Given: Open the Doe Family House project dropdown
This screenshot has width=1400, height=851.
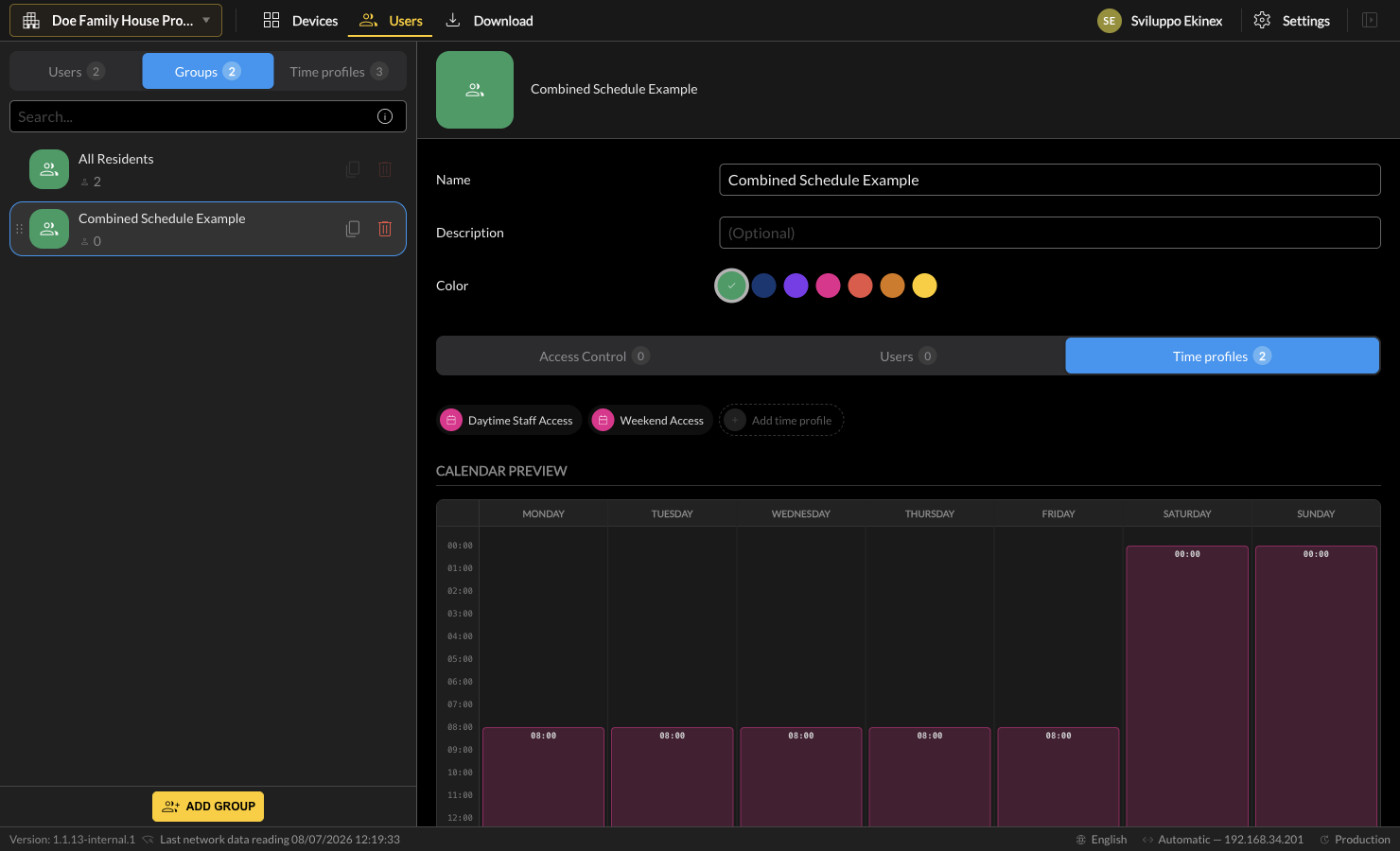Looking at the screenshot, I should pyautogui.click(x=115, y=20).
